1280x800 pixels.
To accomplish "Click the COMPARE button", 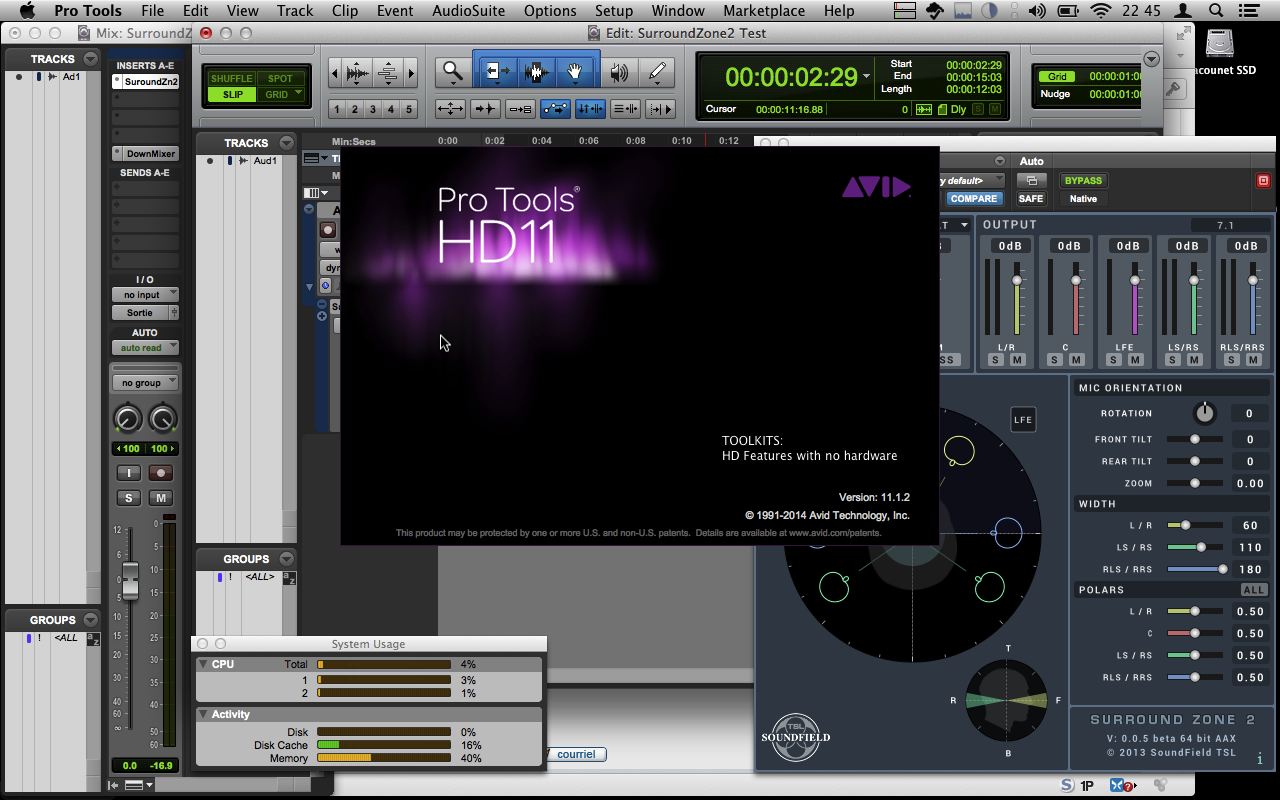I will [973, 199].
